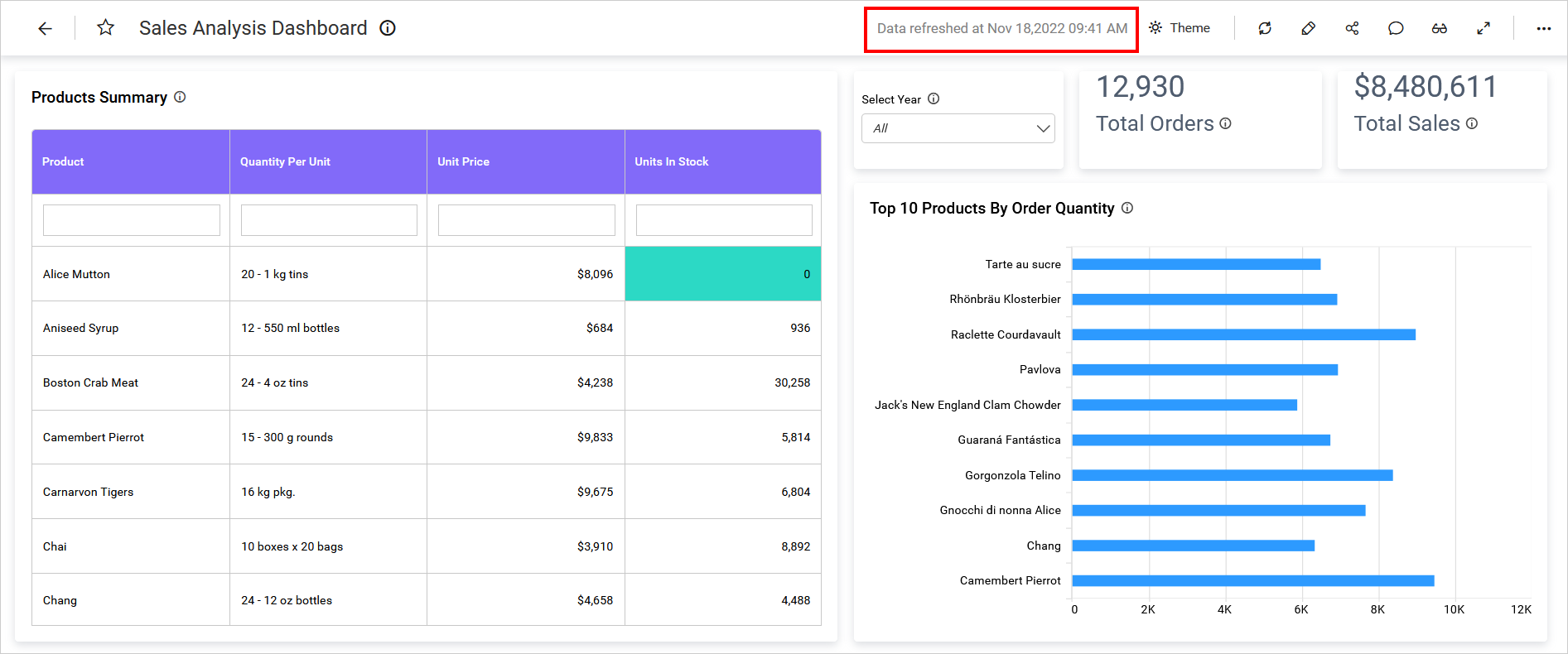Click the Quantity Per Unit column header
Image resolution: width=1568 pixels, height=654 pixels.
tap(285, 161)
